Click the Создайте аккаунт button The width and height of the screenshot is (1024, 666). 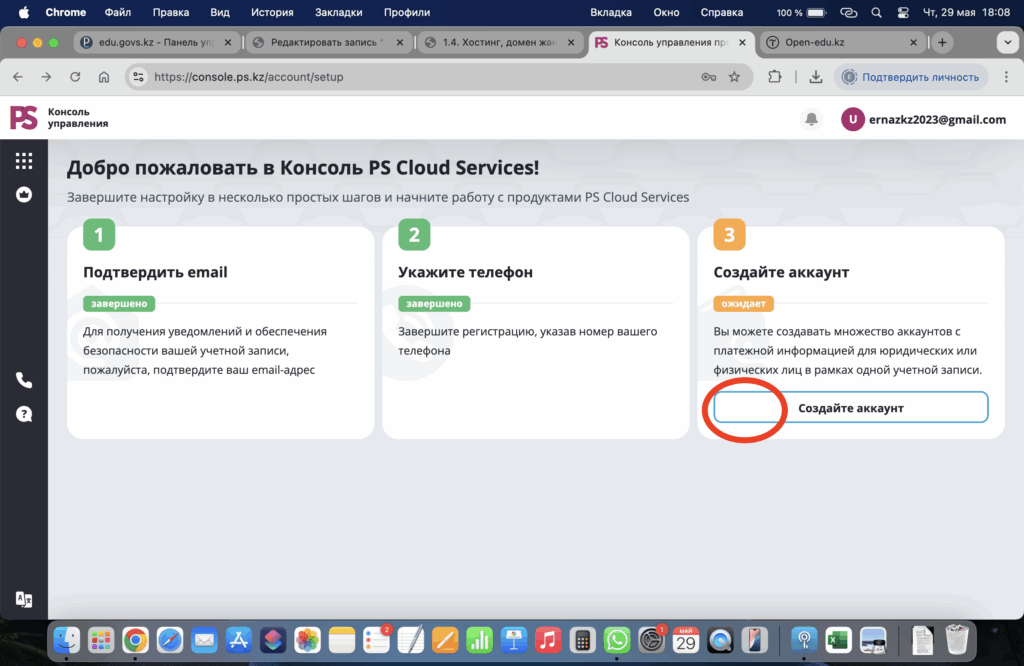tap(850, 408)
